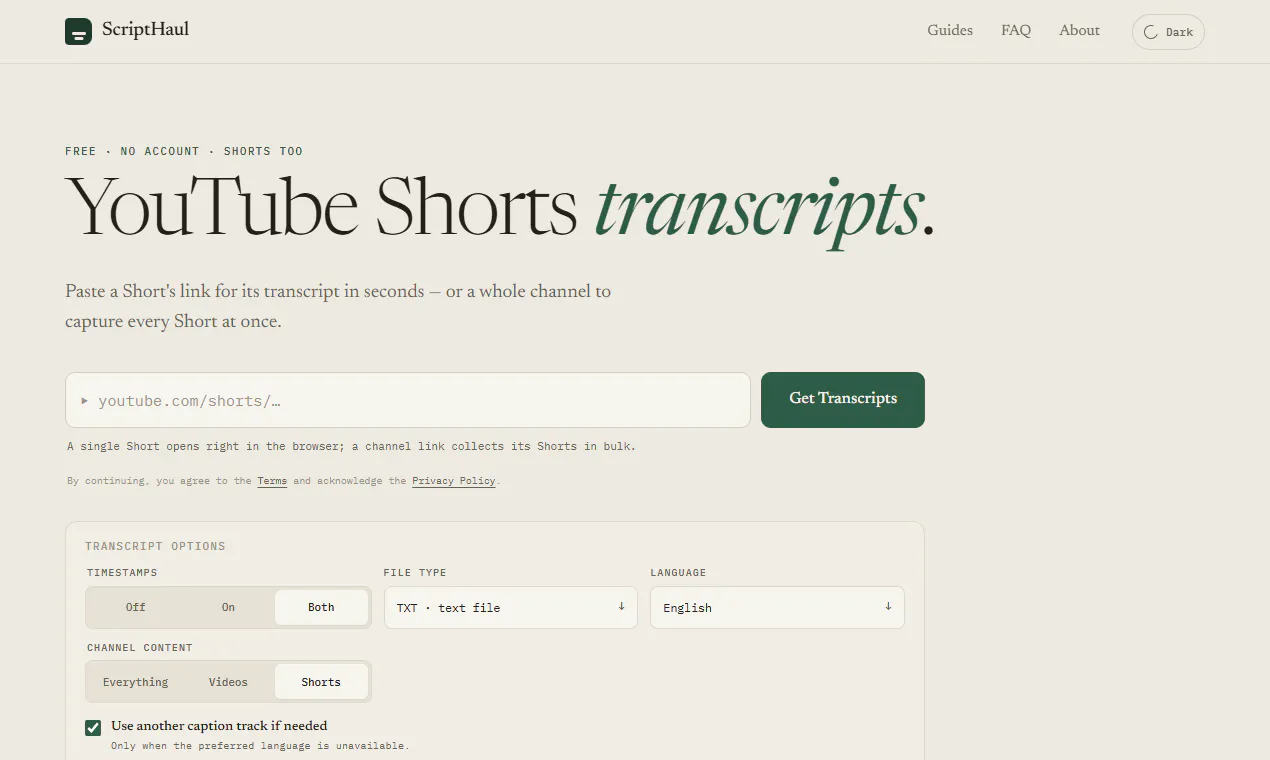This screenshot has height=760, width=1270.
Task: Click the 'TRANSCRIPT OPTIONS' heading
Action: [155, 547]
